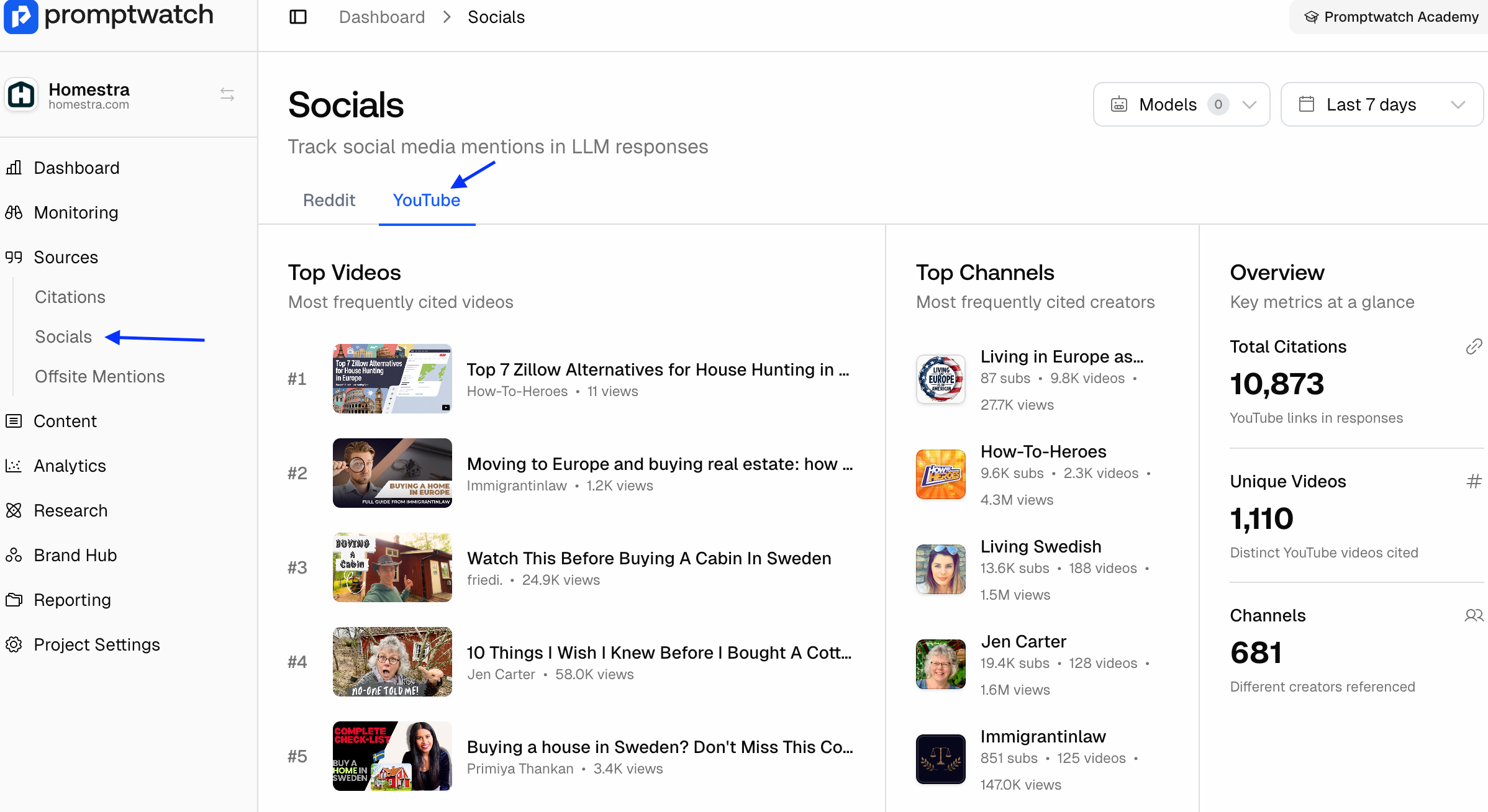Screen dimensions: 1488x812
Task: Click the Reporting folder icon
Action: click(x=14, y=600)
